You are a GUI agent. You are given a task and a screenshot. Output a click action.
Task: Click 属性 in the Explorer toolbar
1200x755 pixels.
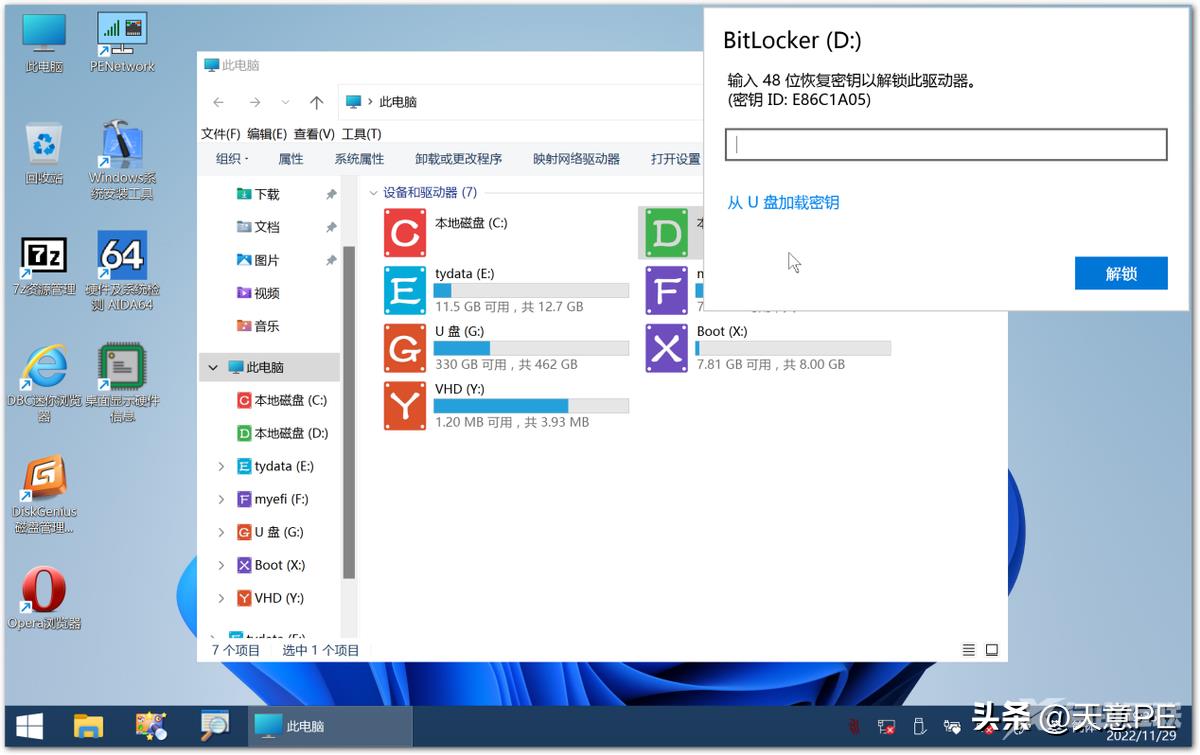(291, 159)
